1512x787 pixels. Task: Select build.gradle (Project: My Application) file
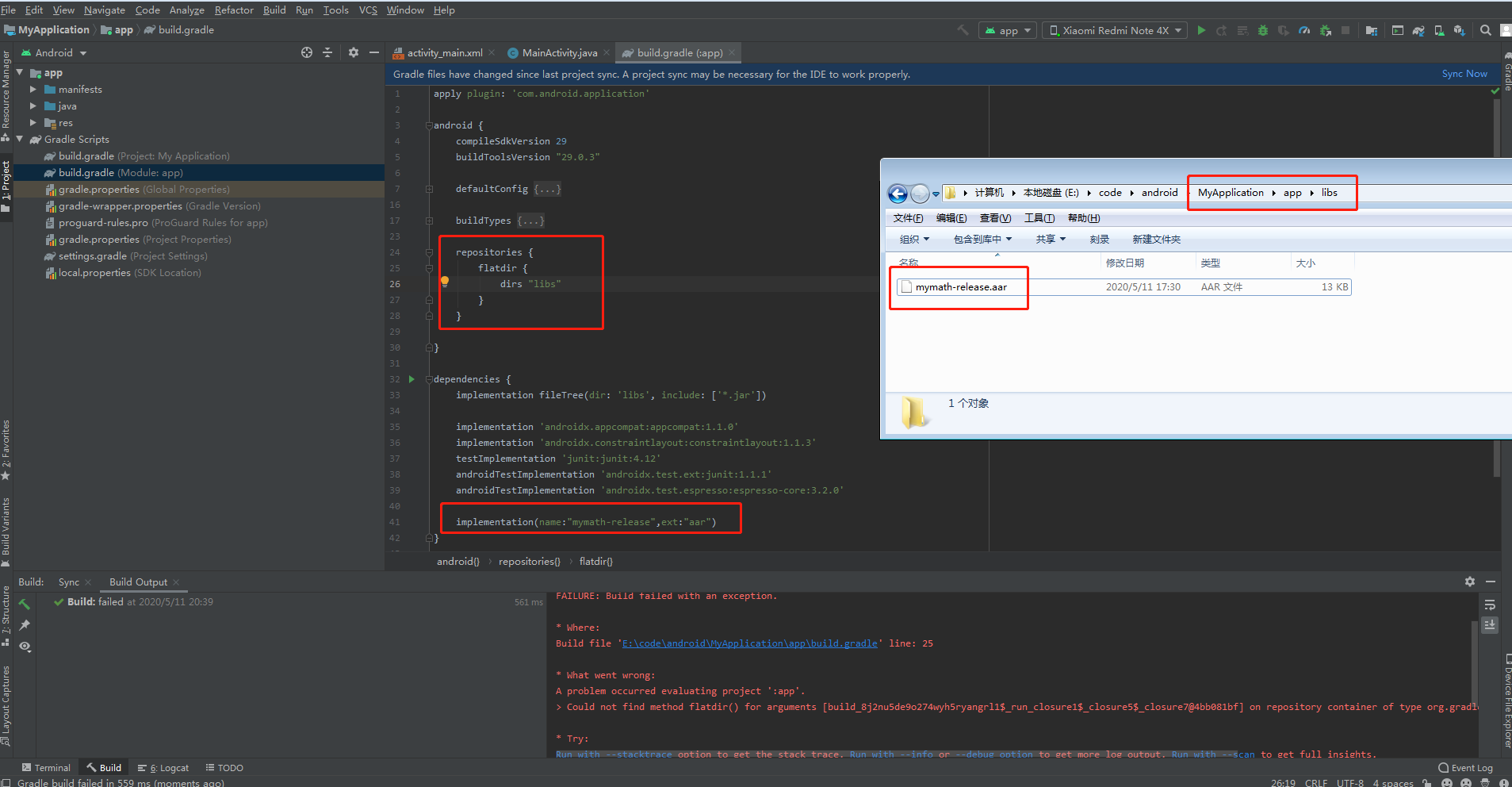[144, 156]
